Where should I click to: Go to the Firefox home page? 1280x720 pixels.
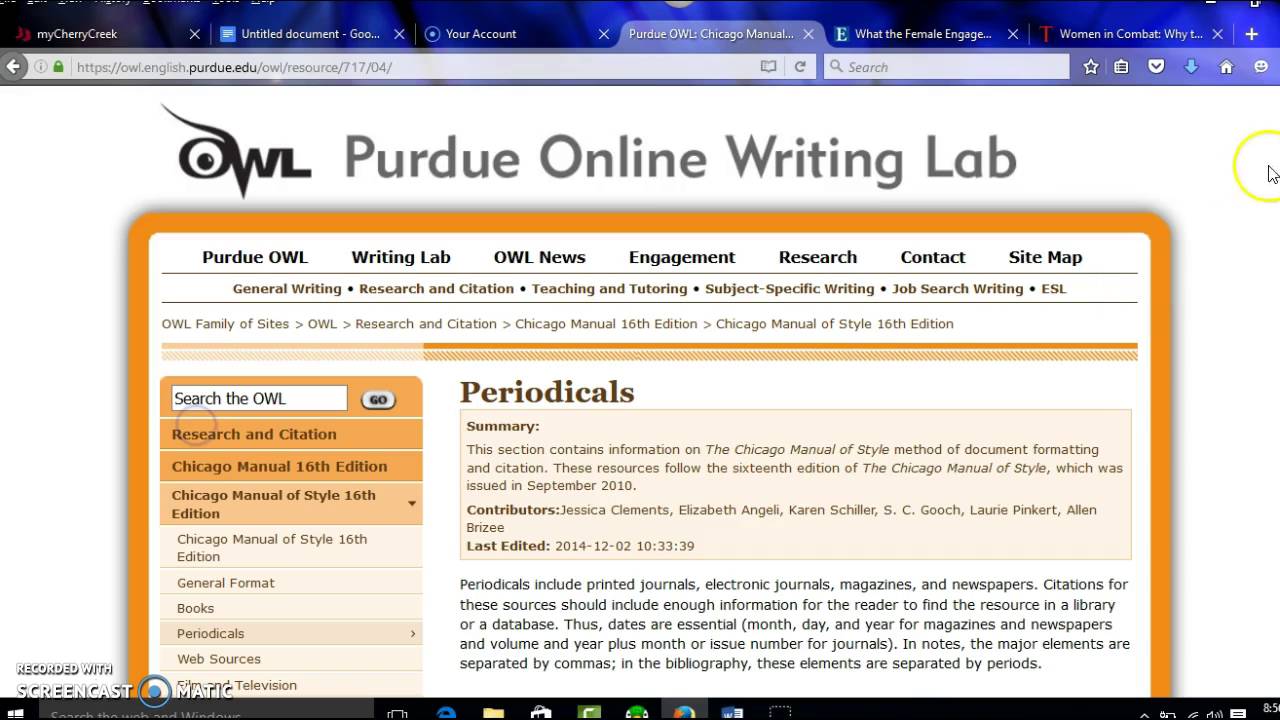click(x=1226, y=67)
